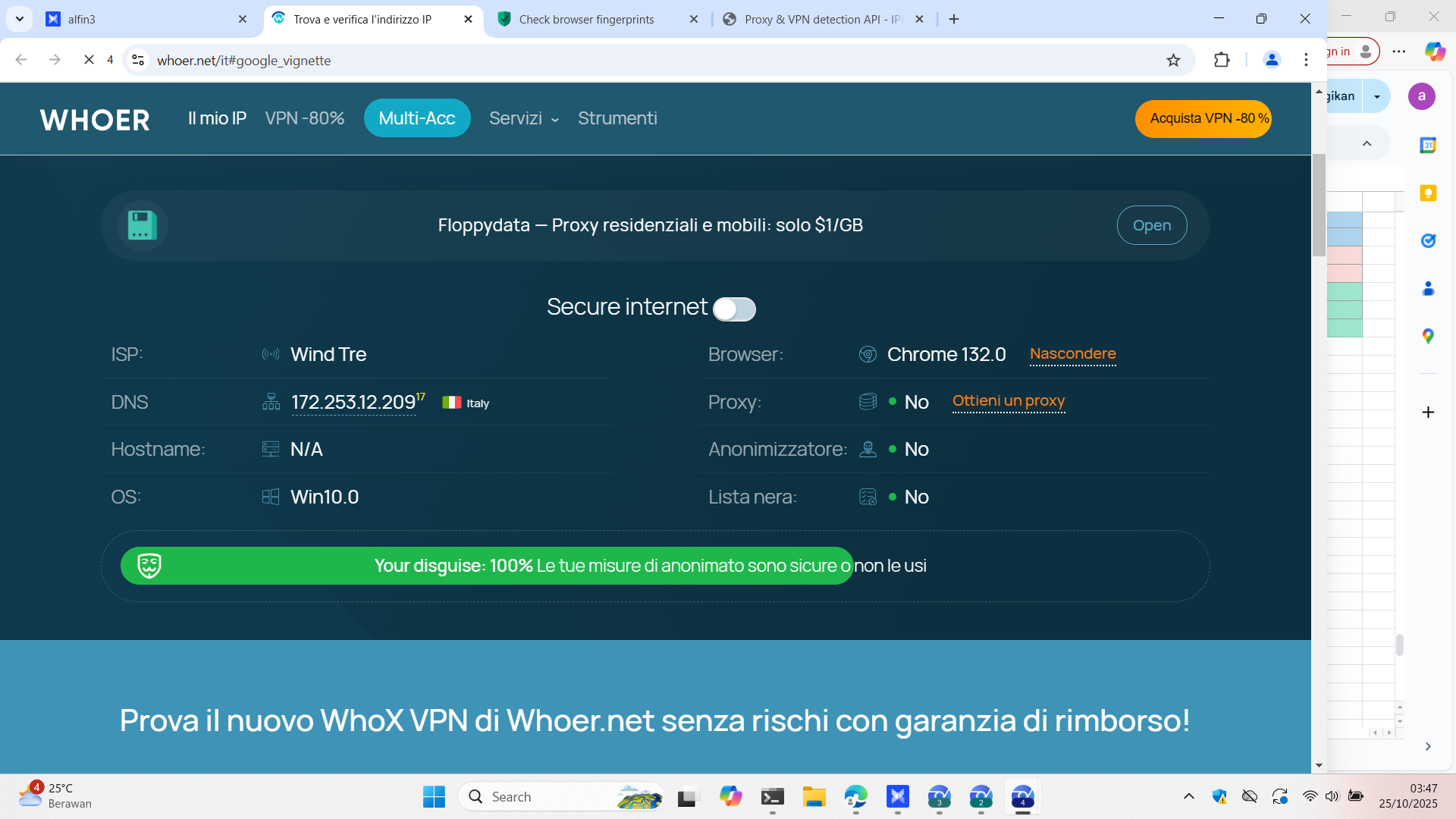
Task: Open Google Maps in the side panel
Action: [1428, 336]
